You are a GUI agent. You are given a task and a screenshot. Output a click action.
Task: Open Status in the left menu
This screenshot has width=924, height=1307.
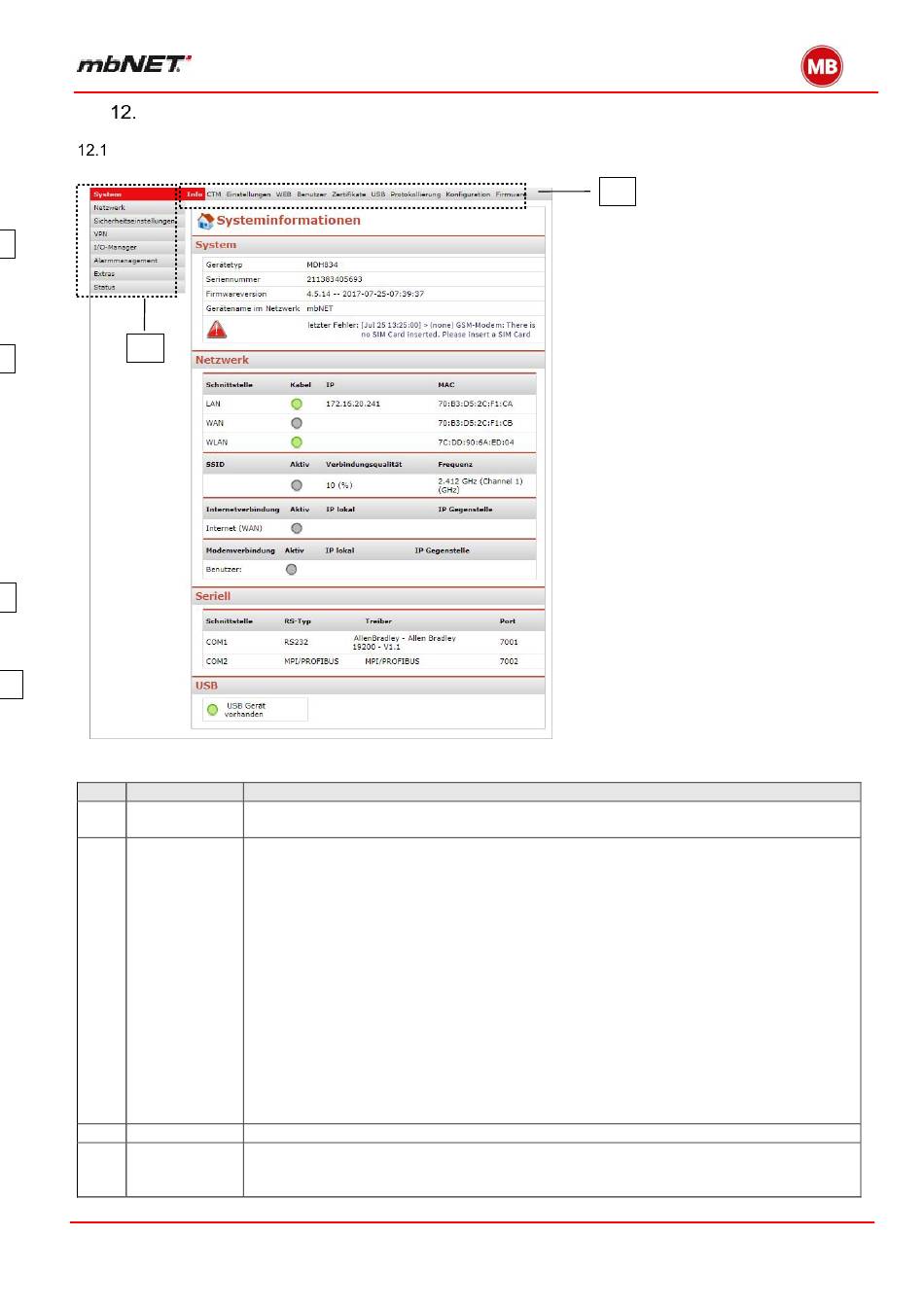[133, 287]
